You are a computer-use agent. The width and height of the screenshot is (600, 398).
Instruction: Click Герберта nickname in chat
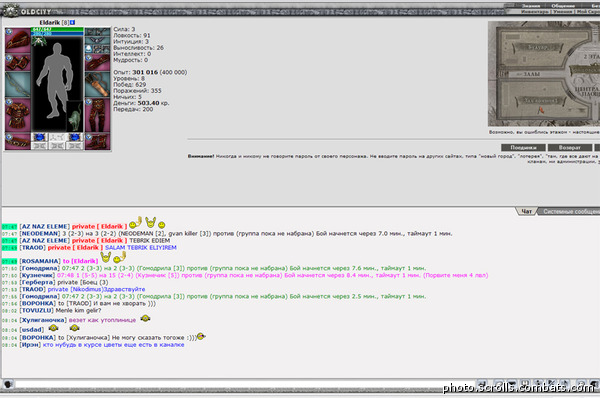coord(37,282)
